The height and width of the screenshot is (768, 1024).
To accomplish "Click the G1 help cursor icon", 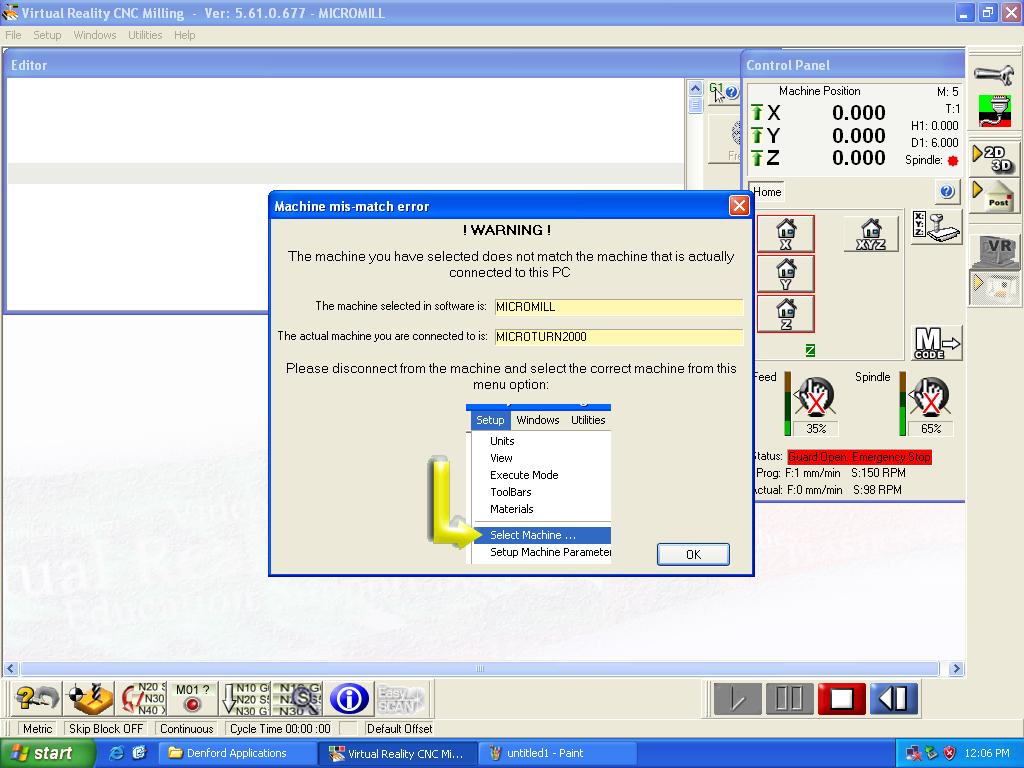I will pos(724,92).
